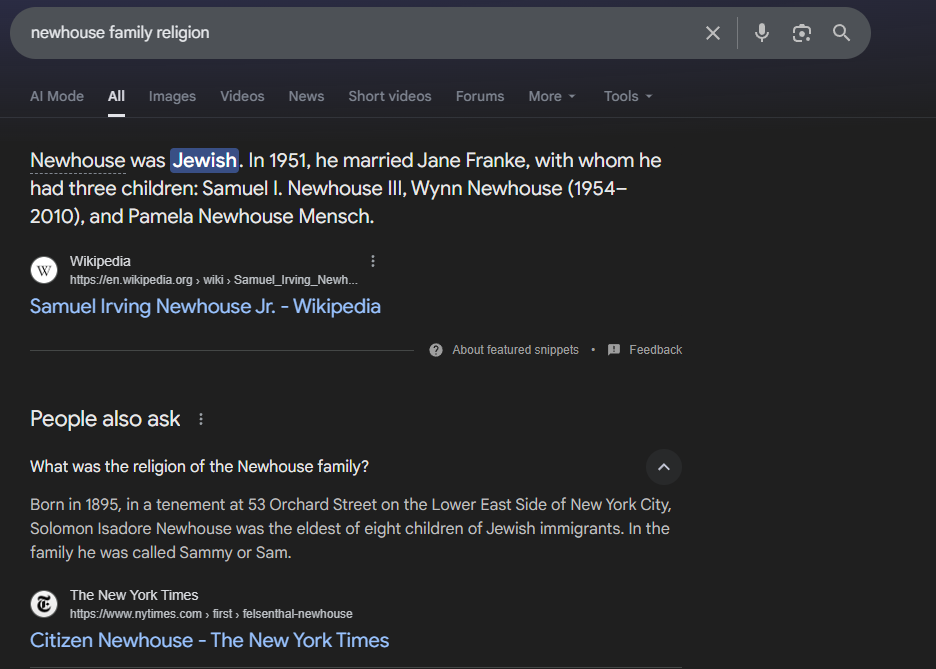Collapse the Newhouse family religion question chevron
Viewport: 936px width, 669px height.
[x=664, y=467]
